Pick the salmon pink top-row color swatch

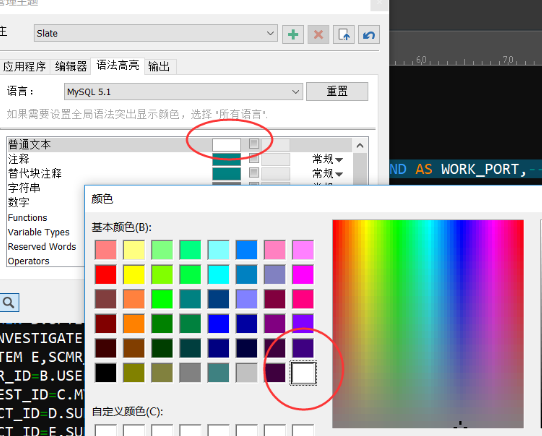[x=105, y=250]
